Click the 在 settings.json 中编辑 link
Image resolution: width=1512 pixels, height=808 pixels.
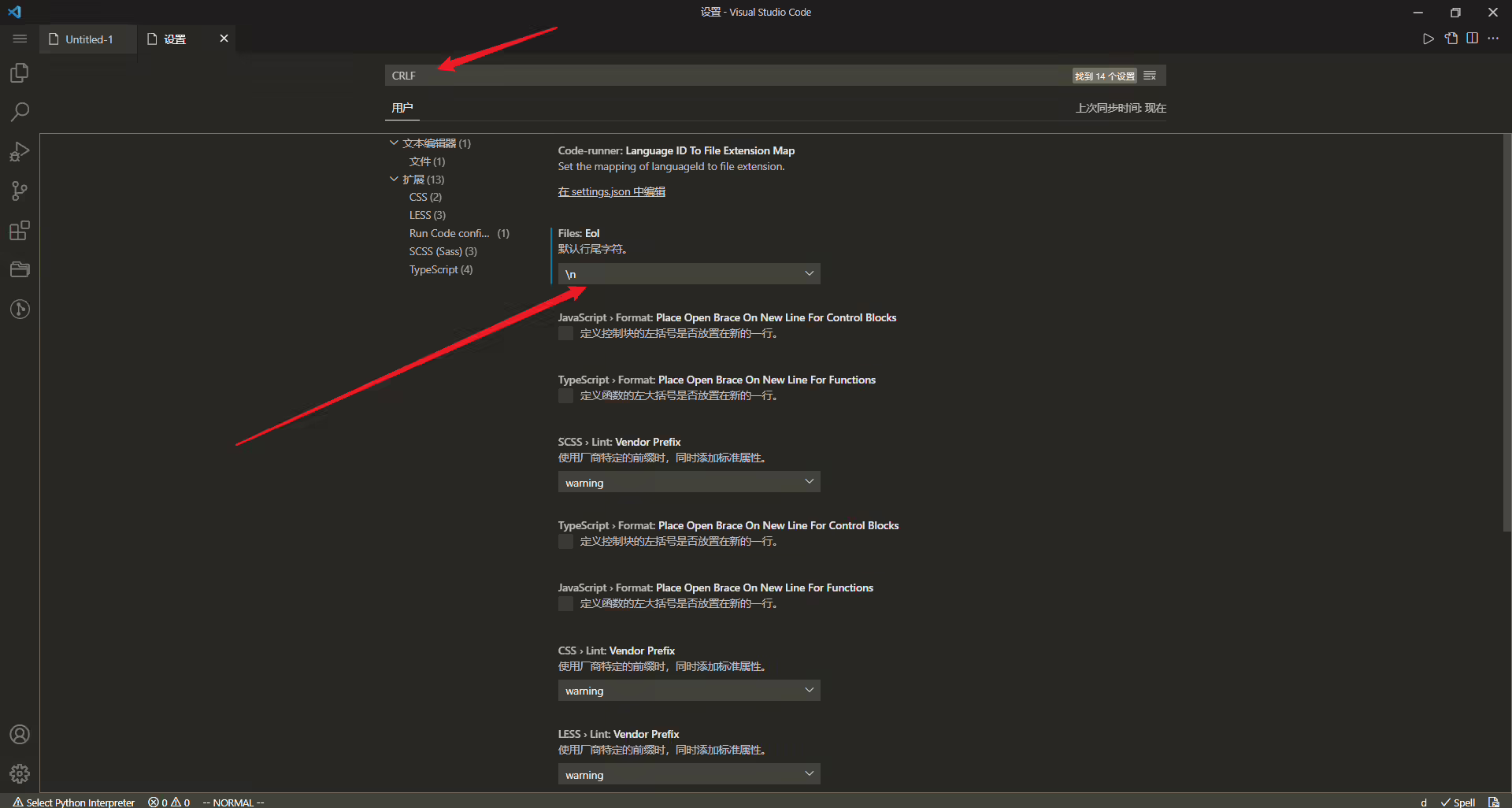pos(612,191)
